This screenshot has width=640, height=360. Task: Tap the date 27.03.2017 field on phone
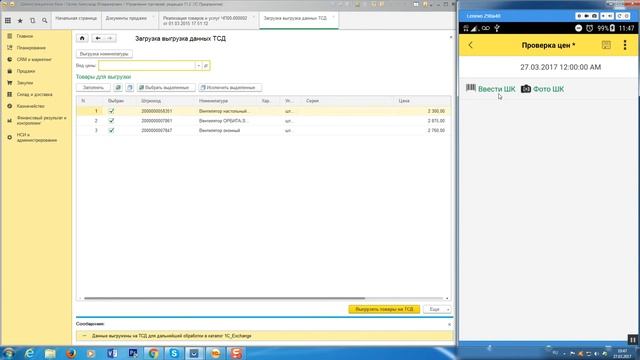560,67
